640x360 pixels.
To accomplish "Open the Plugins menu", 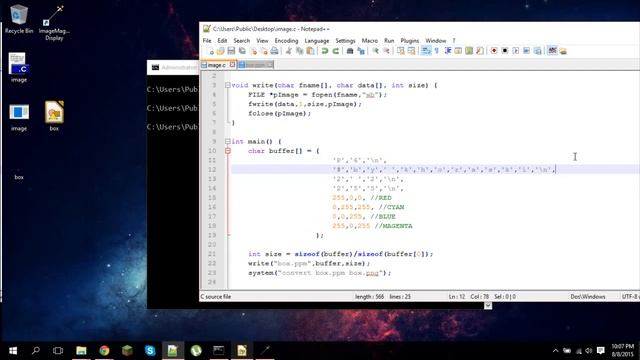I will click(x=410, y=41).
